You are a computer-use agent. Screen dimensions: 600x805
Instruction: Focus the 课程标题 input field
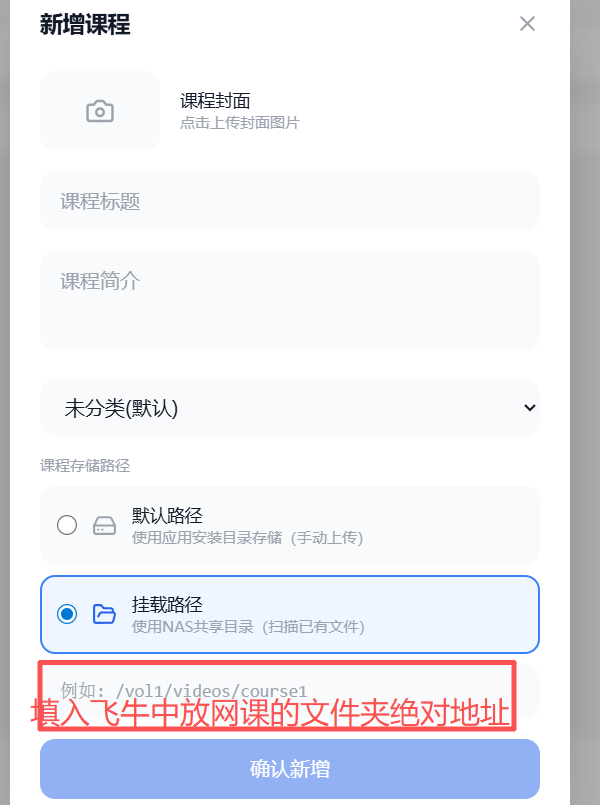coord(290,201)
